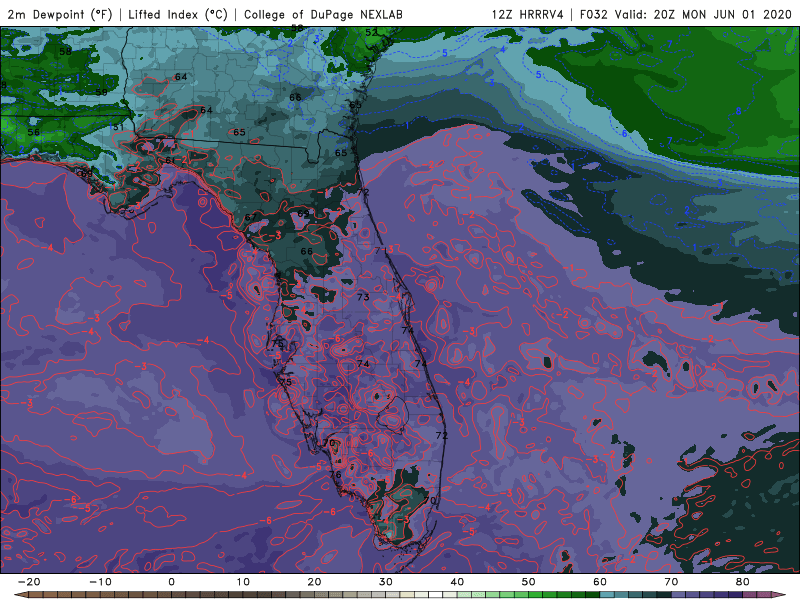Click the light teal colorbar swatch below 60

click(x=607, y=595)
